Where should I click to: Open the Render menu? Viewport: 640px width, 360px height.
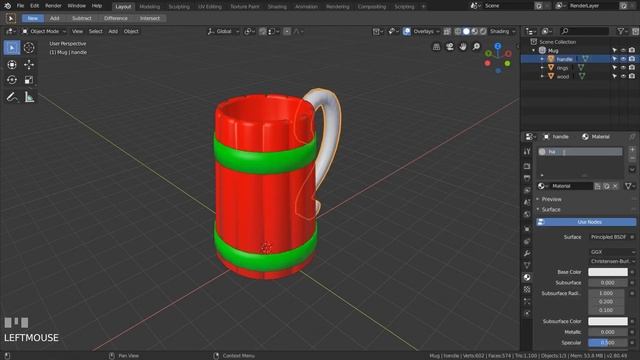point(53,6)
